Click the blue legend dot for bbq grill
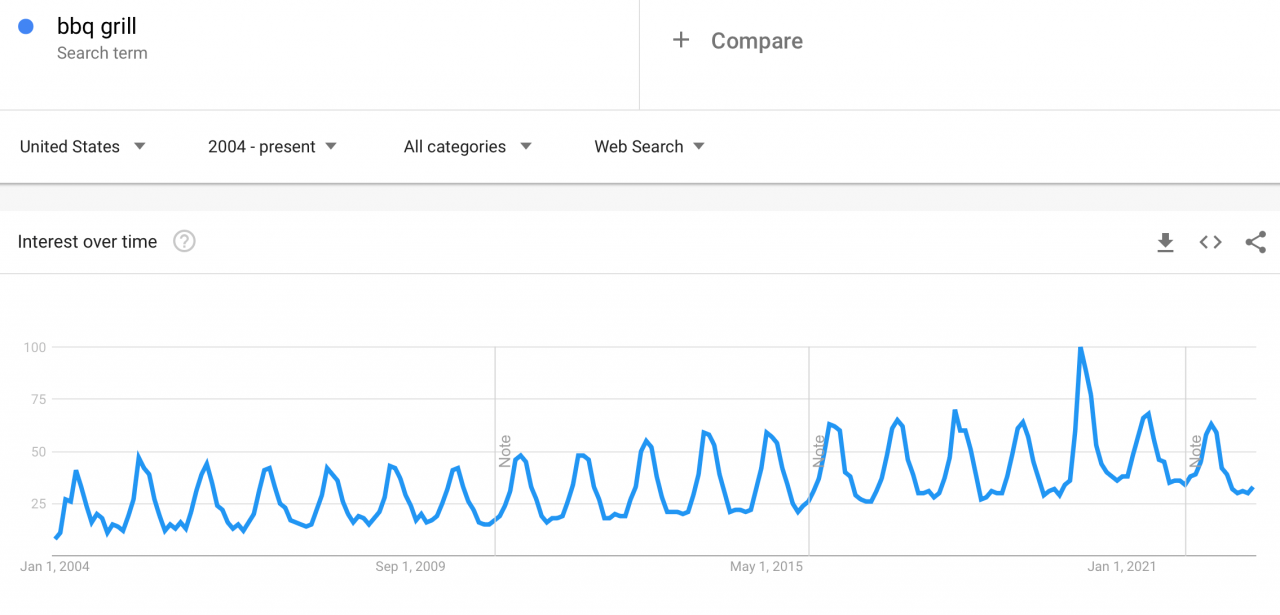Viewport: 1280px width, 615px height. pyautogui.click(x=25, y=26)
